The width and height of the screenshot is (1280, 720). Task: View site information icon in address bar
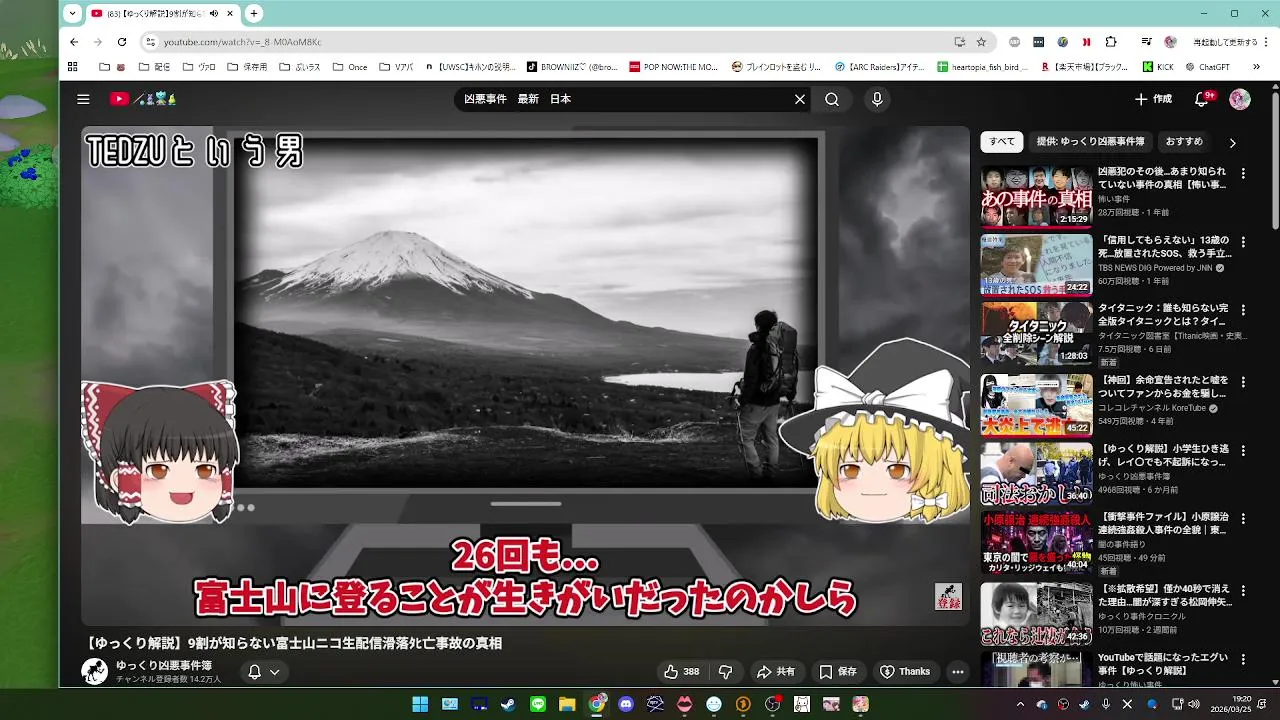[x=150, y=42]
